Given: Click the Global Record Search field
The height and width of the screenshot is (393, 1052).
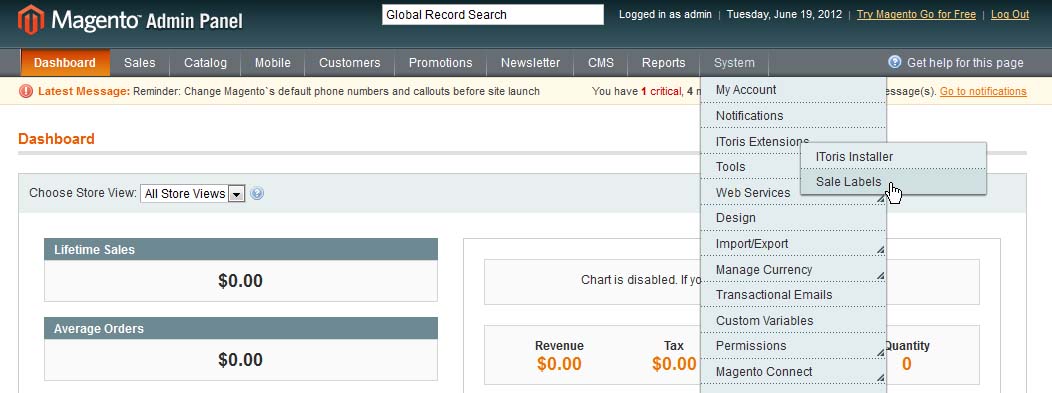Looking at the screenshot, I should click(492, 15).
